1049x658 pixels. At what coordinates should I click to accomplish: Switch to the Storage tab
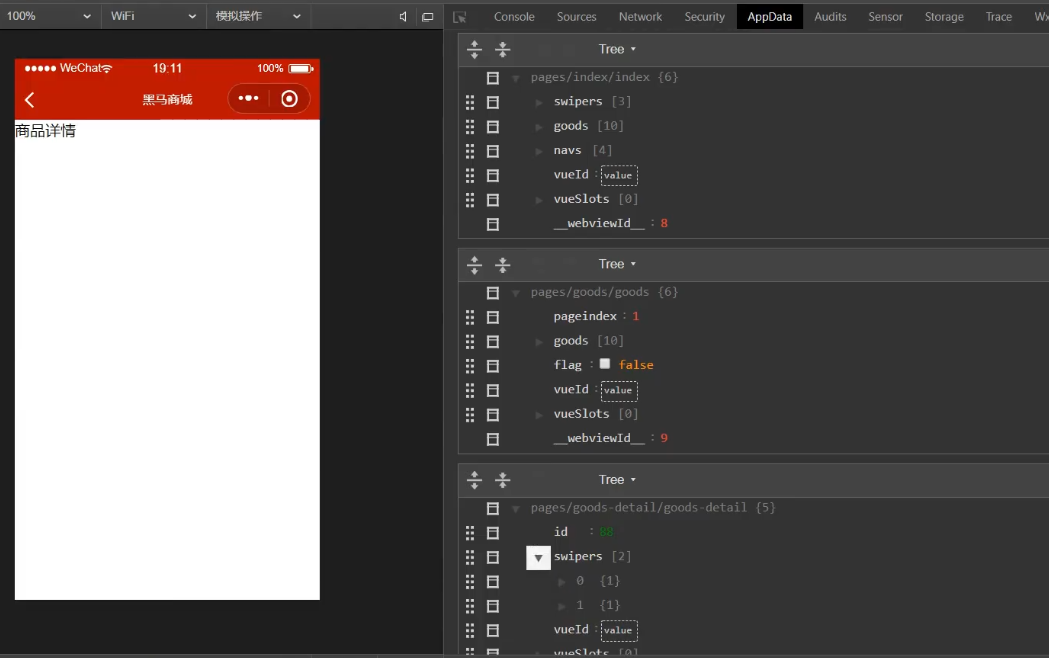click(x=944, y=17)
